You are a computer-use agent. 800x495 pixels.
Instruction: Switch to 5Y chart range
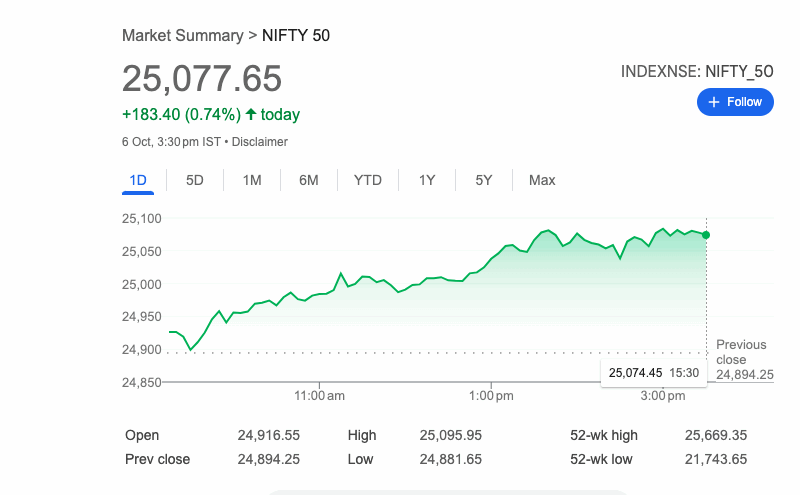point(484,180)
